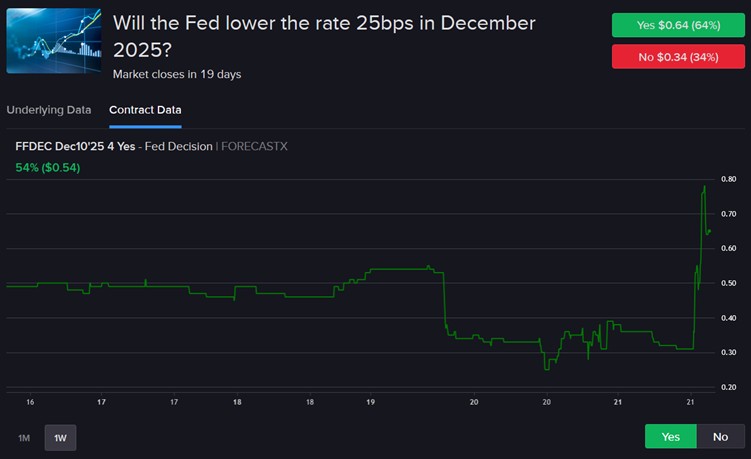This screenshot has width=751, height=459.
Task: Click the FORECASTX exchange label
Action: pos(254,146)
